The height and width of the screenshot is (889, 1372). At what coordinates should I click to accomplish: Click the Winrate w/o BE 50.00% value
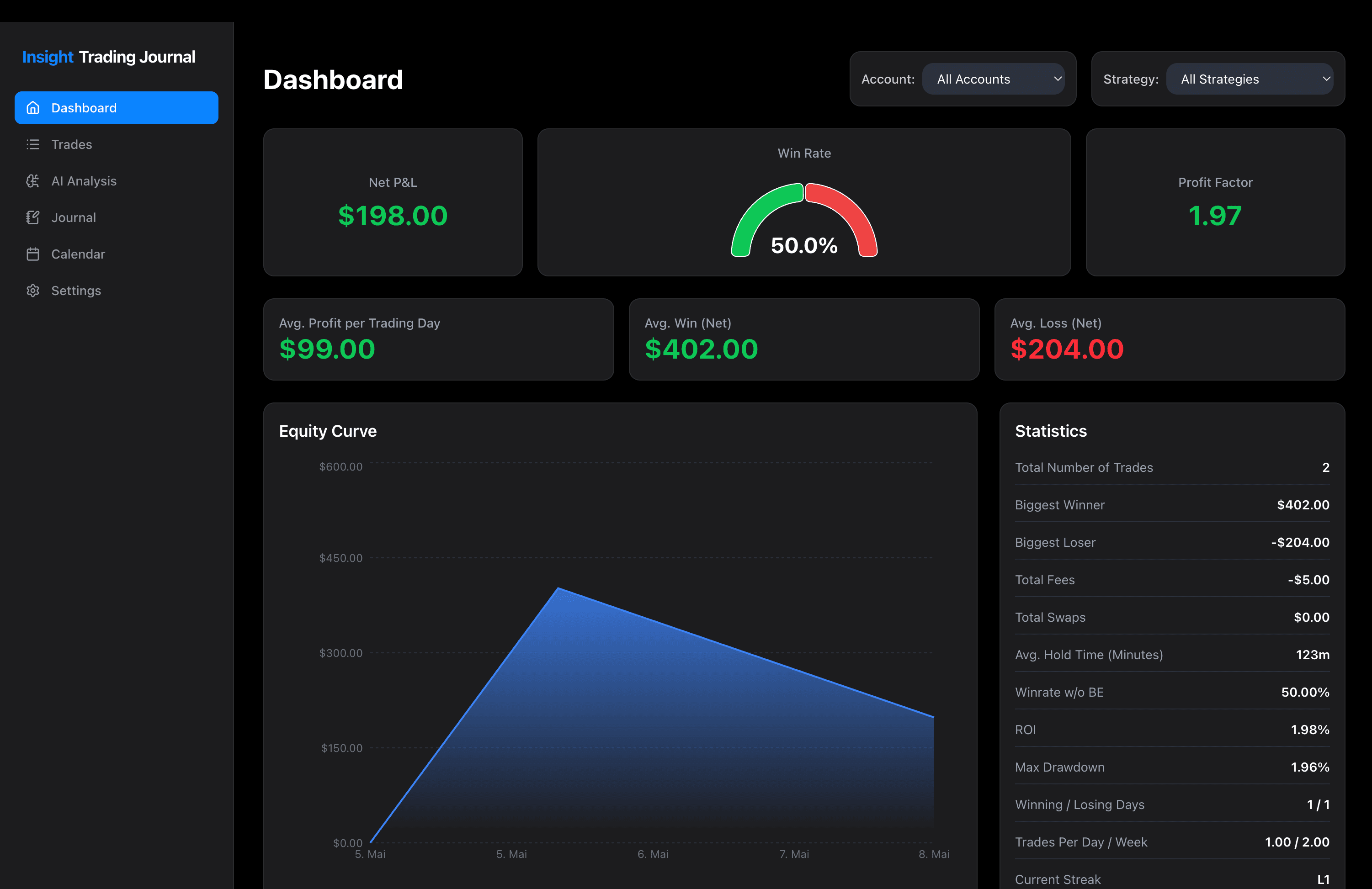(1305, 692)
